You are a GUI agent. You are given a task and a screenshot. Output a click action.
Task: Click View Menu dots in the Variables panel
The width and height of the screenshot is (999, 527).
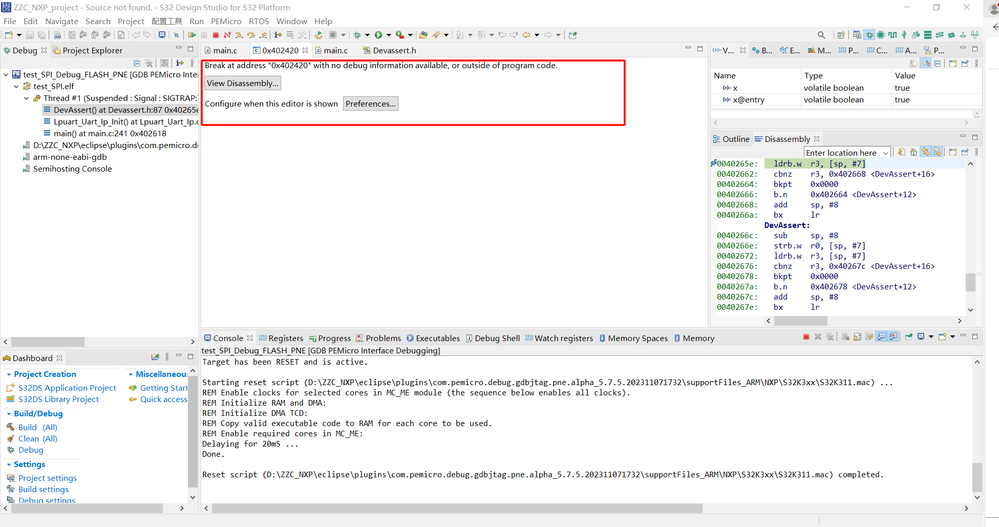(976, 63)
